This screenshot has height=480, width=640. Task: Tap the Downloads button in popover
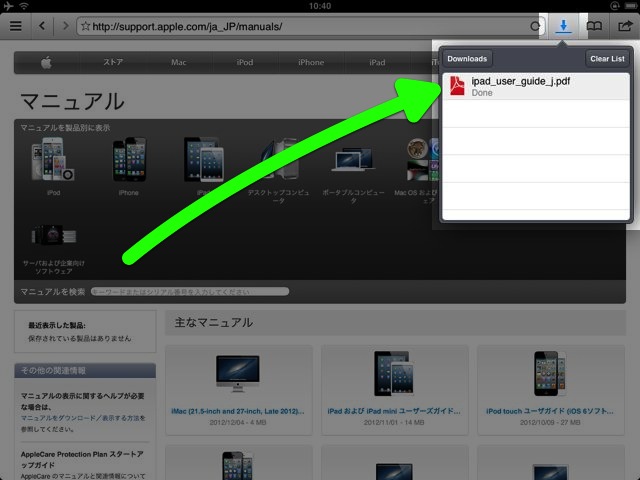pyautogui.click(x=467, y=59)
